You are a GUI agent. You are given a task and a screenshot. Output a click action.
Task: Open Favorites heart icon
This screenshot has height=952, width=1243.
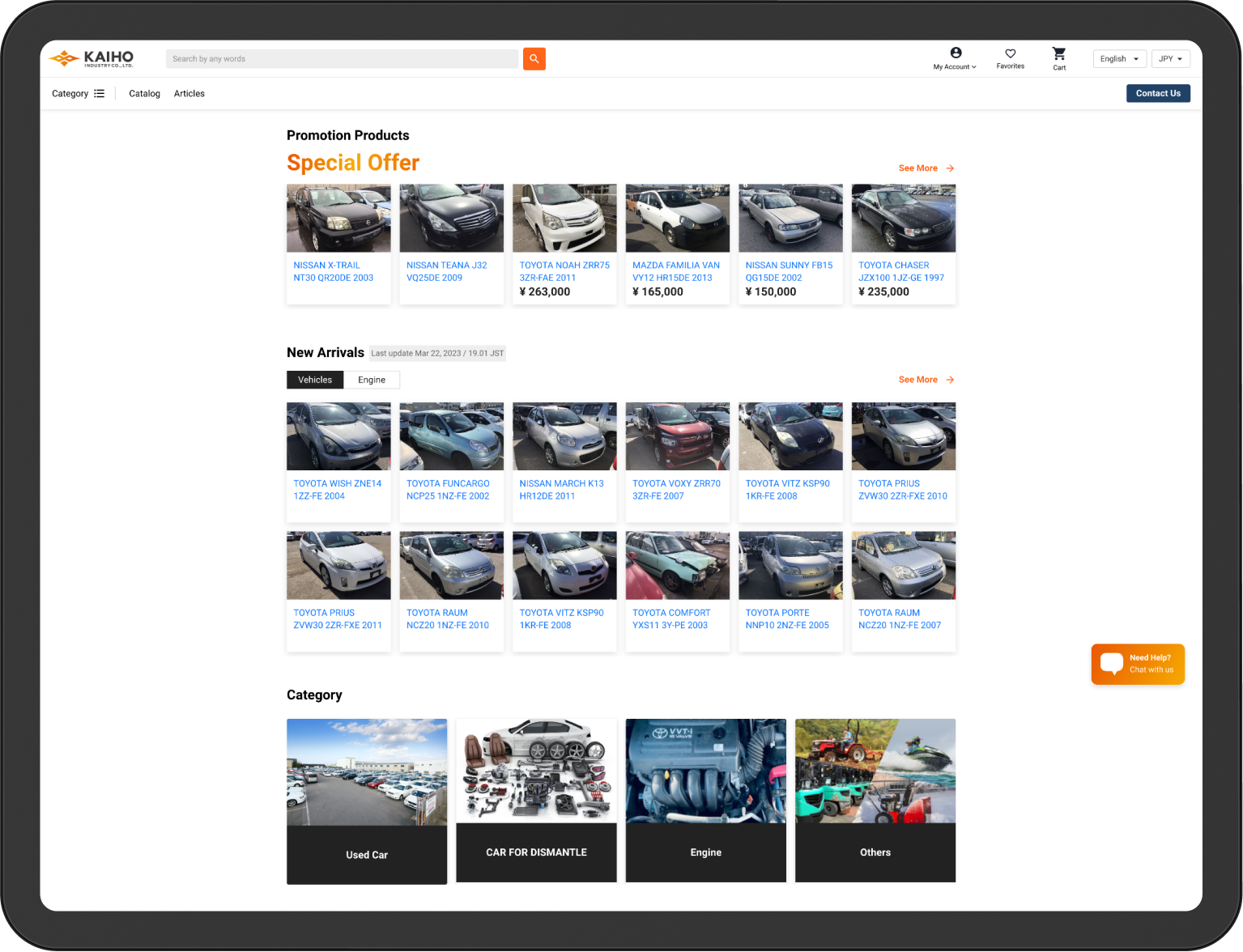(1010, 53)
